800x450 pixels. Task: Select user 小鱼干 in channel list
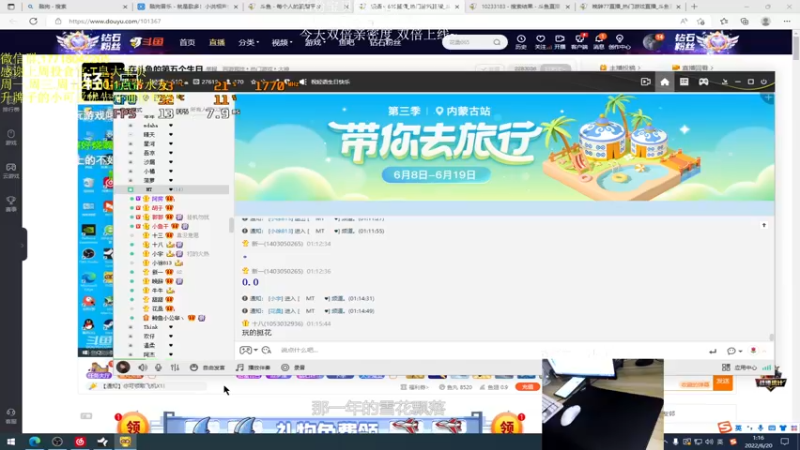160,226
